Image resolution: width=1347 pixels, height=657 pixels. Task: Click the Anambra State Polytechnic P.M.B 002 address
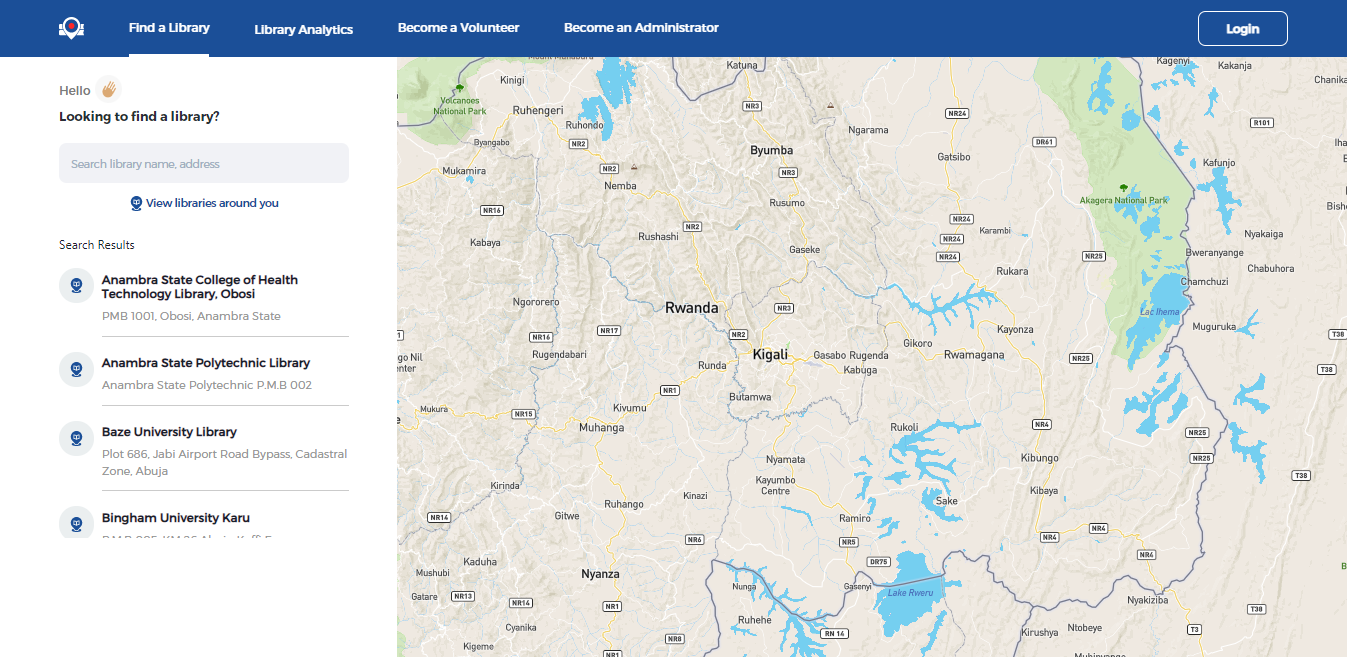click(207, 385)
